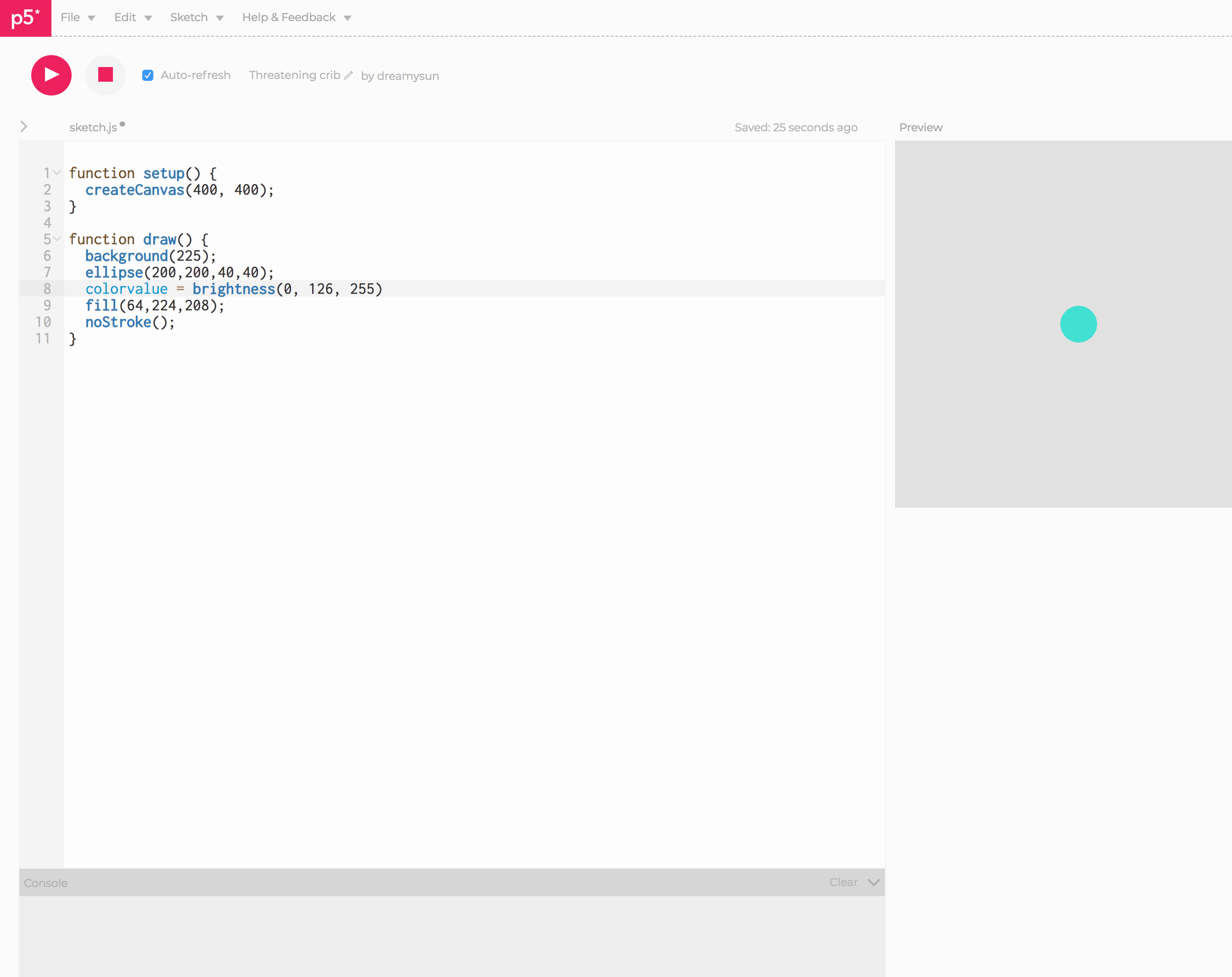Image resolution: width=1232 pixels, height=977 pixels.
Task: Click the Preview panel label
Action: click(x=920, y=127)
